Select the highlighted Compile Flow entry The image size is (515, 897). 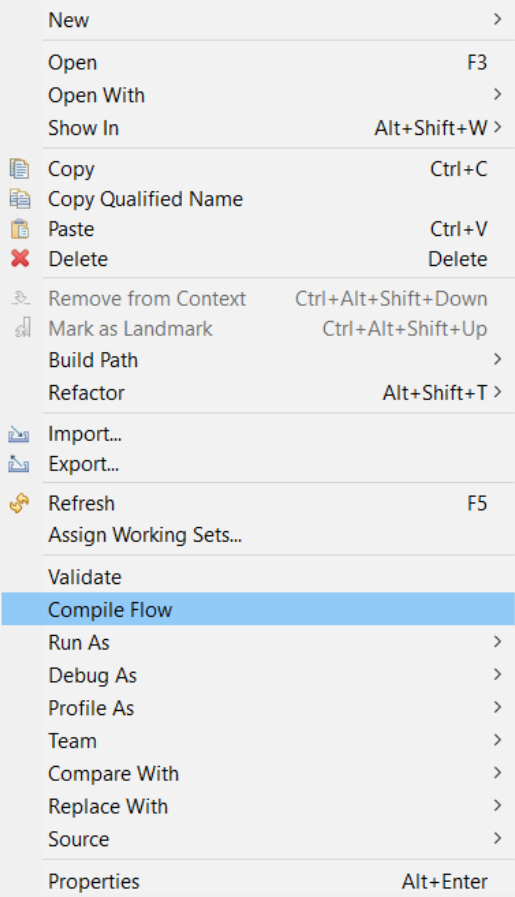[x=258, y=609]
